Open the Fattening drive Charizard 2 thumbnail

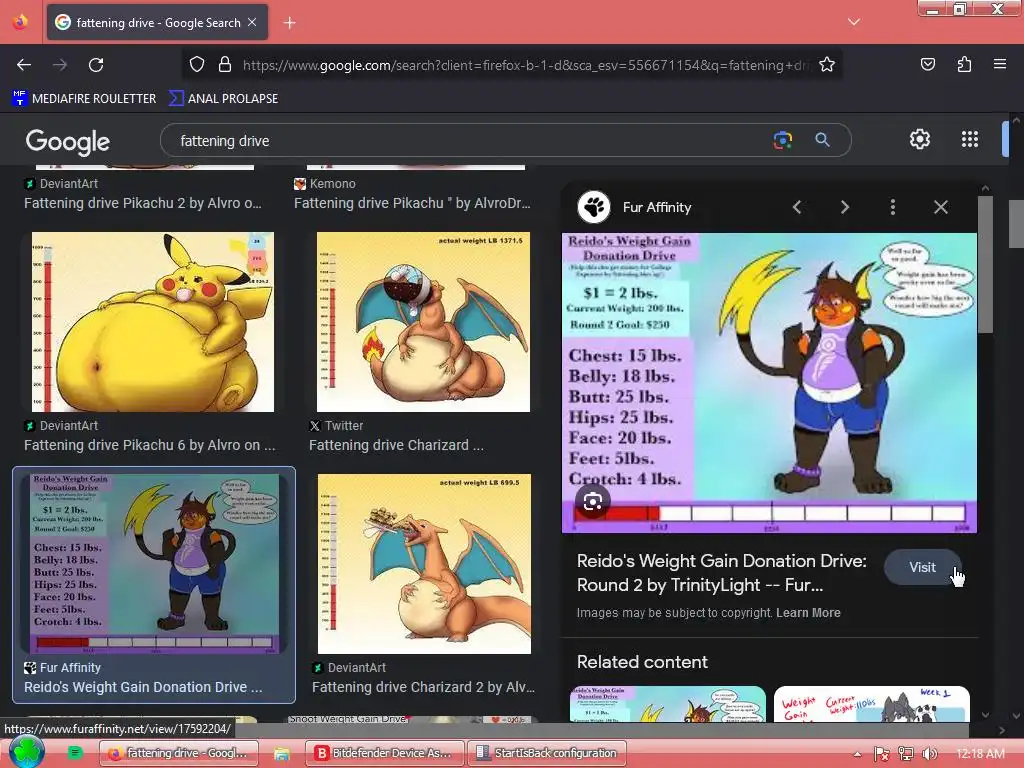424,564
